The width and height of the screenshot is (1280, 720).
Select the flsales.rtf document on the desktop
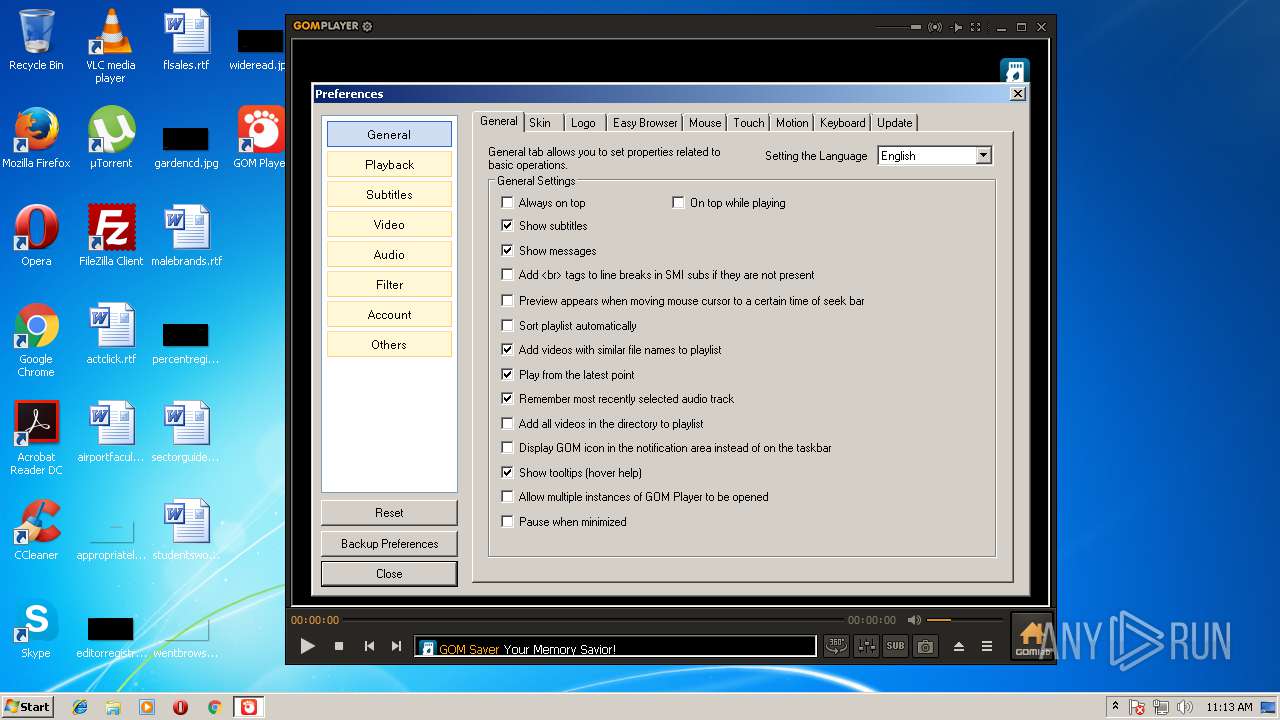point(186,41)
